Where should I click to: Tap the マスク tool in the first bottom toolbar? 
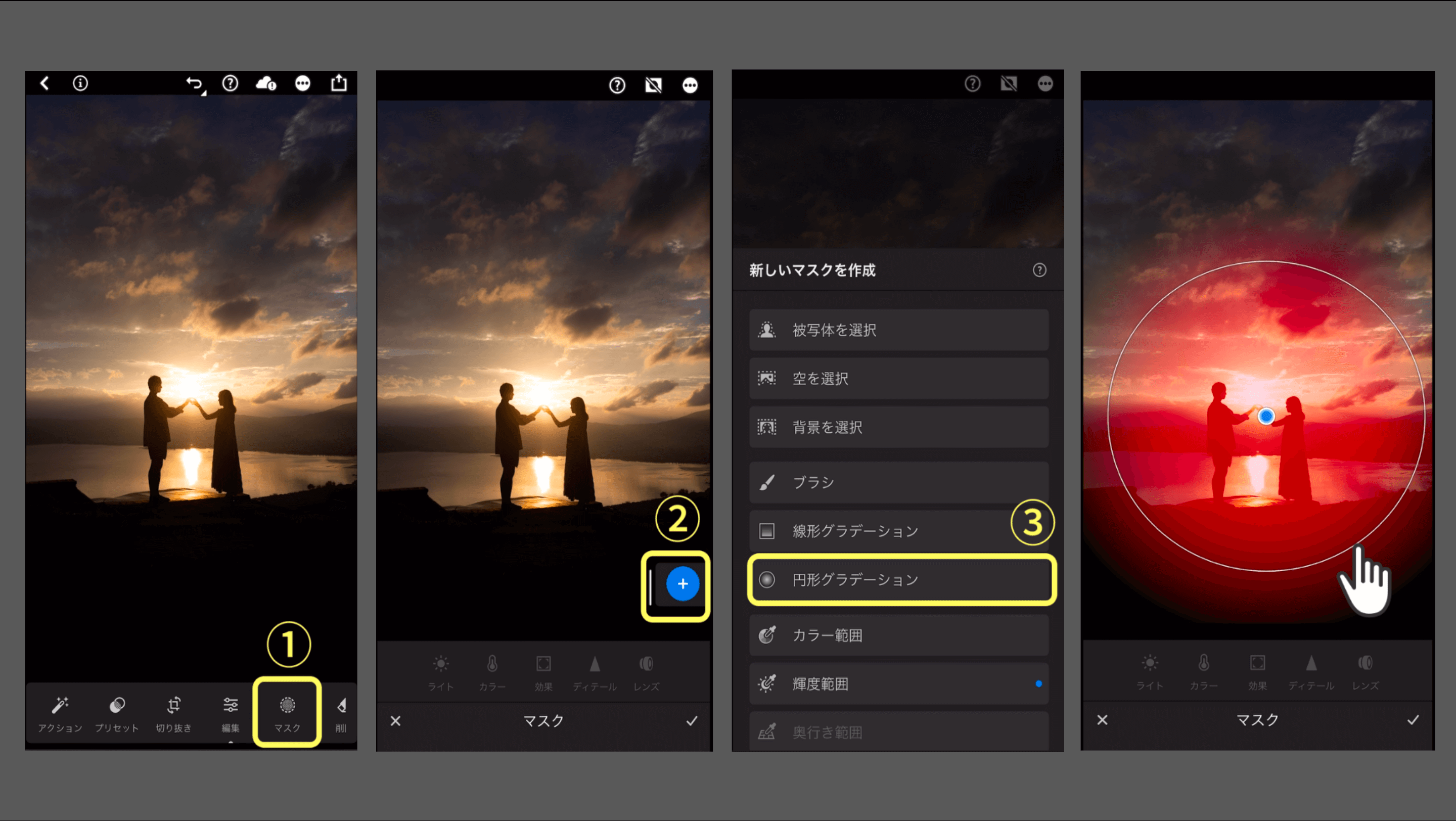point(287,712)
